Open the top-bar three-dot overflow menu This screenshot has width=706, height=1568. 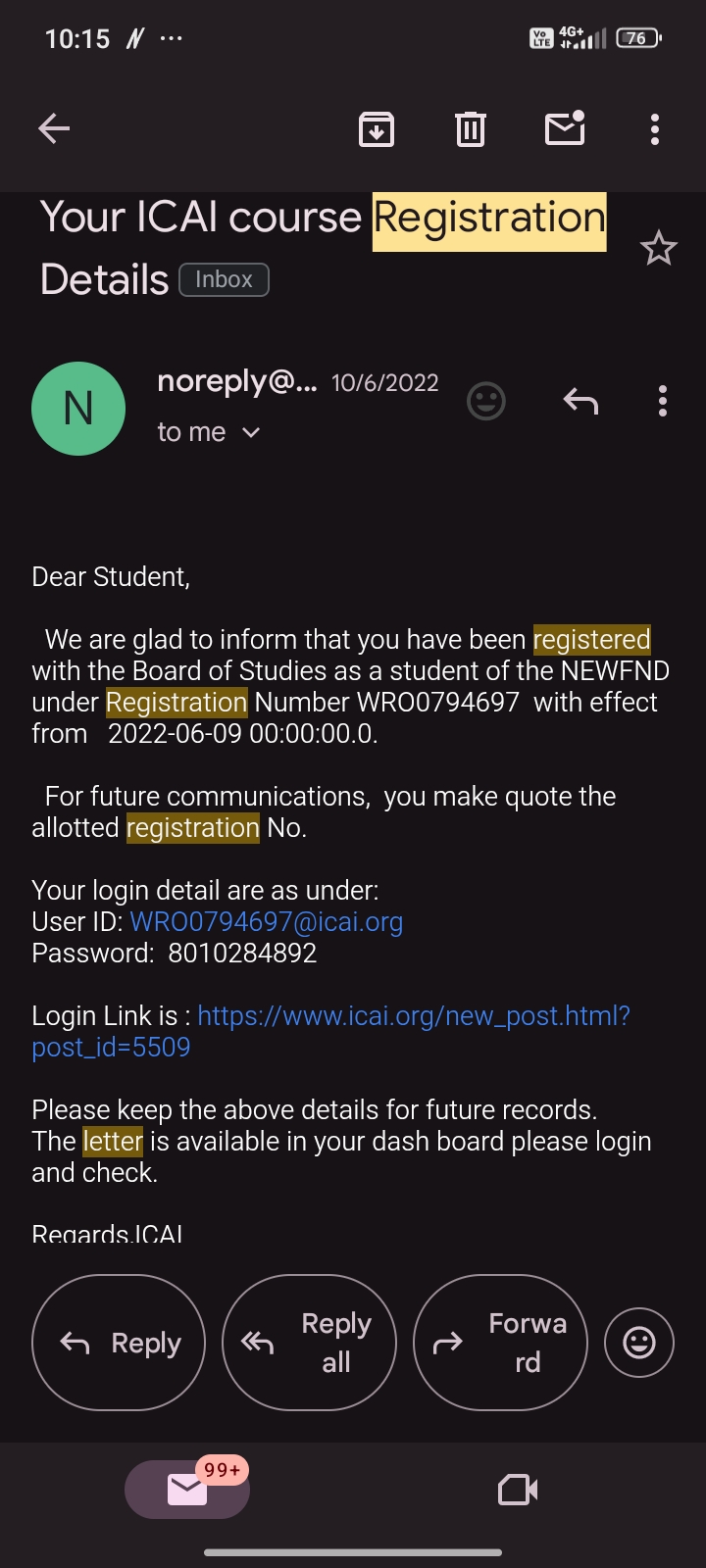coord(655,128)
